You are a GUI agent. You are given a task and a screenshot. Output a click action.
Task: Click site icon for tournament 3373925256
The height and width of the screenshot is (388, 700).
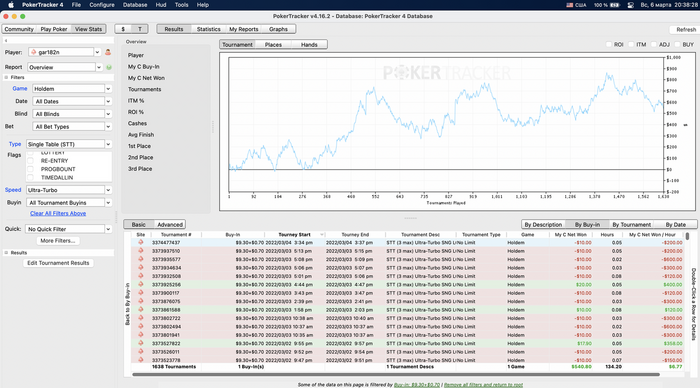141,284
